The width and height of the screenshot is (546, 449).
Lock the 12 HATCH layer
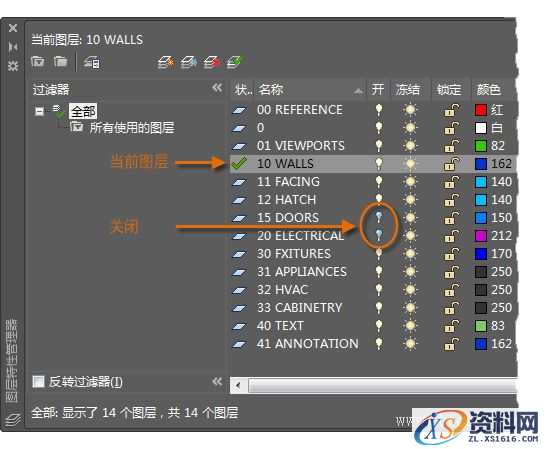pyautogui.click(x=452, y=200)
